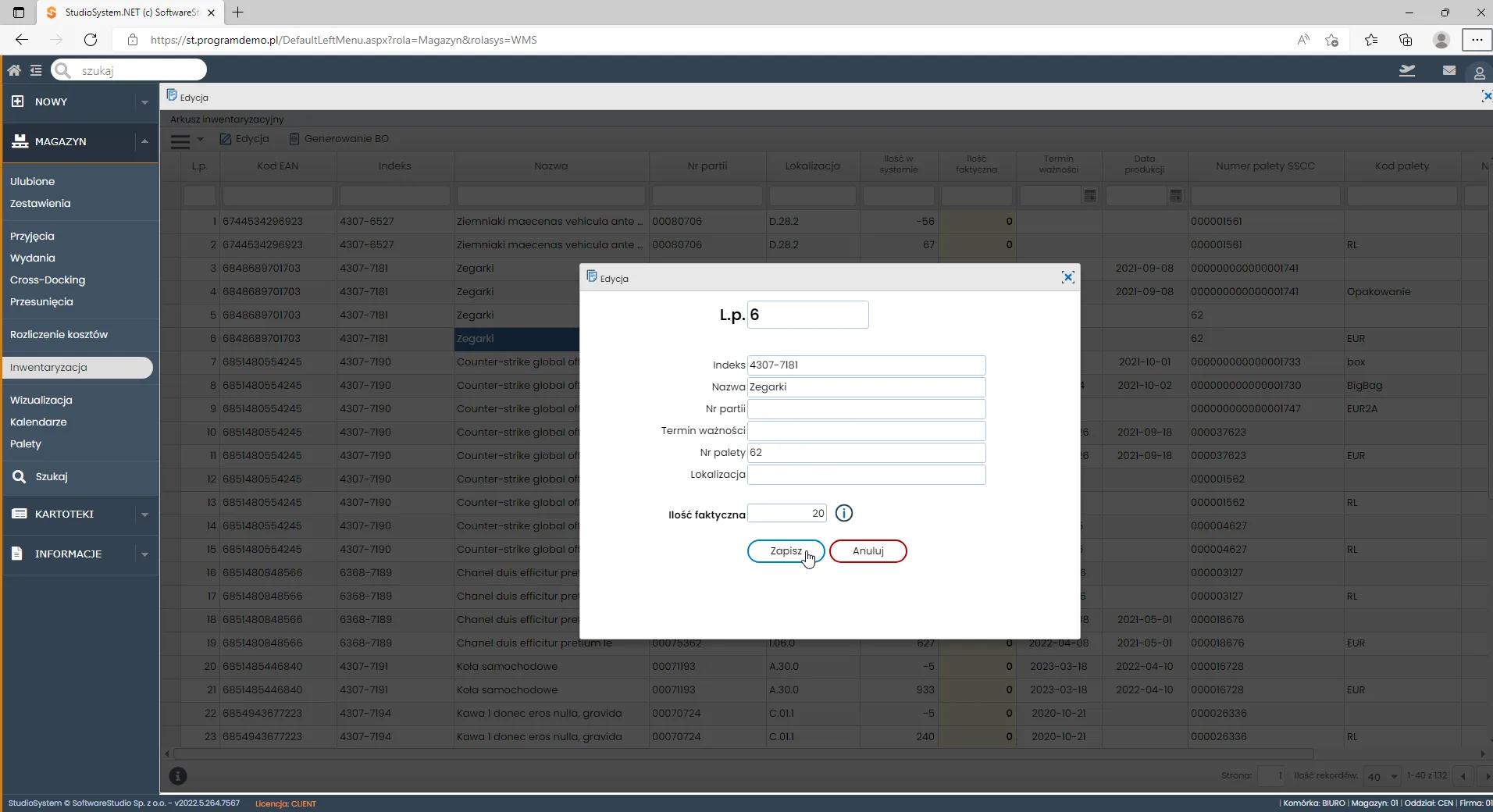Open Palety in the sidebar
1493x812 pixels.
coord(26,443)
